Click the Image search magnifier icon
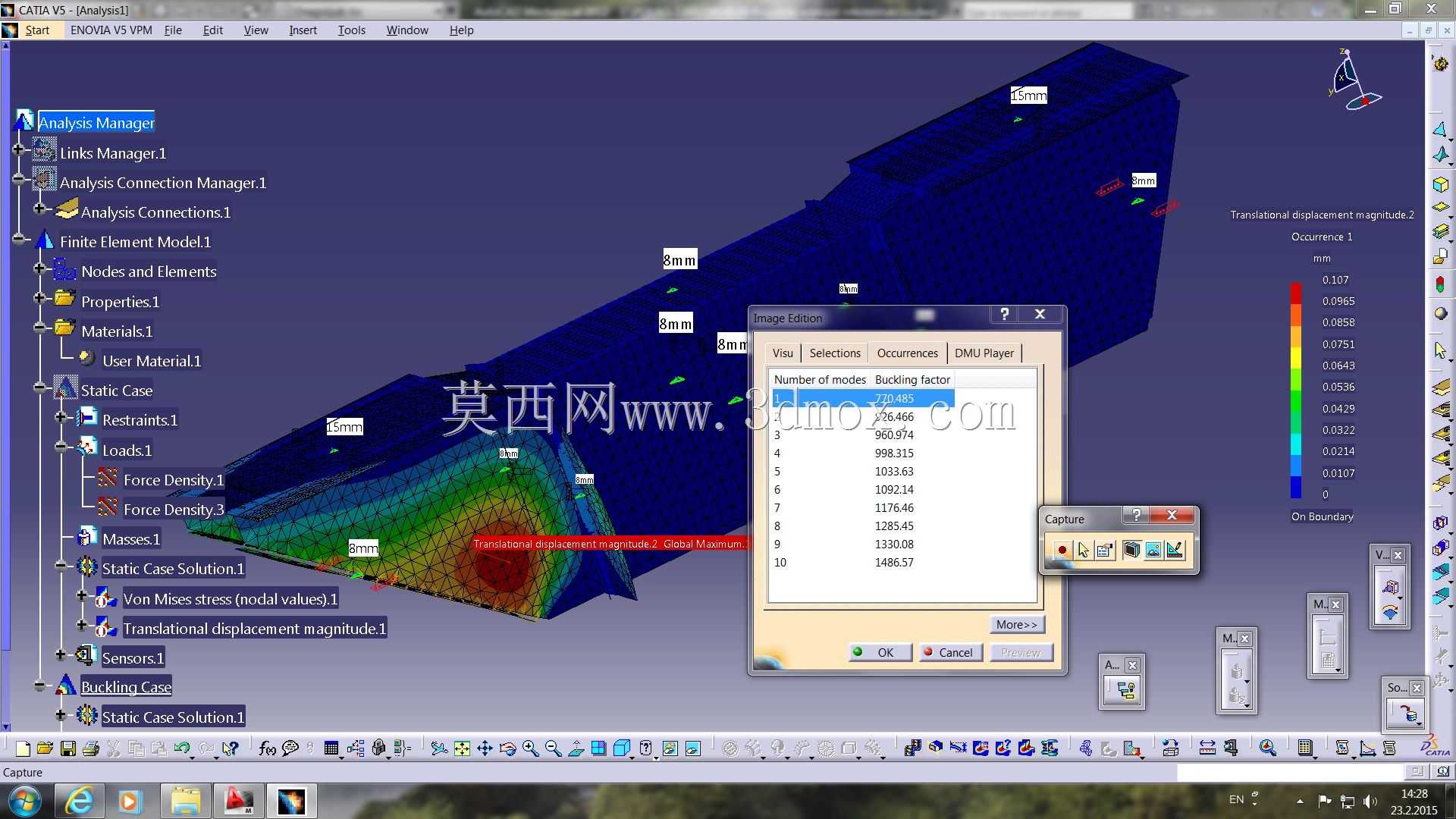 1267,749
